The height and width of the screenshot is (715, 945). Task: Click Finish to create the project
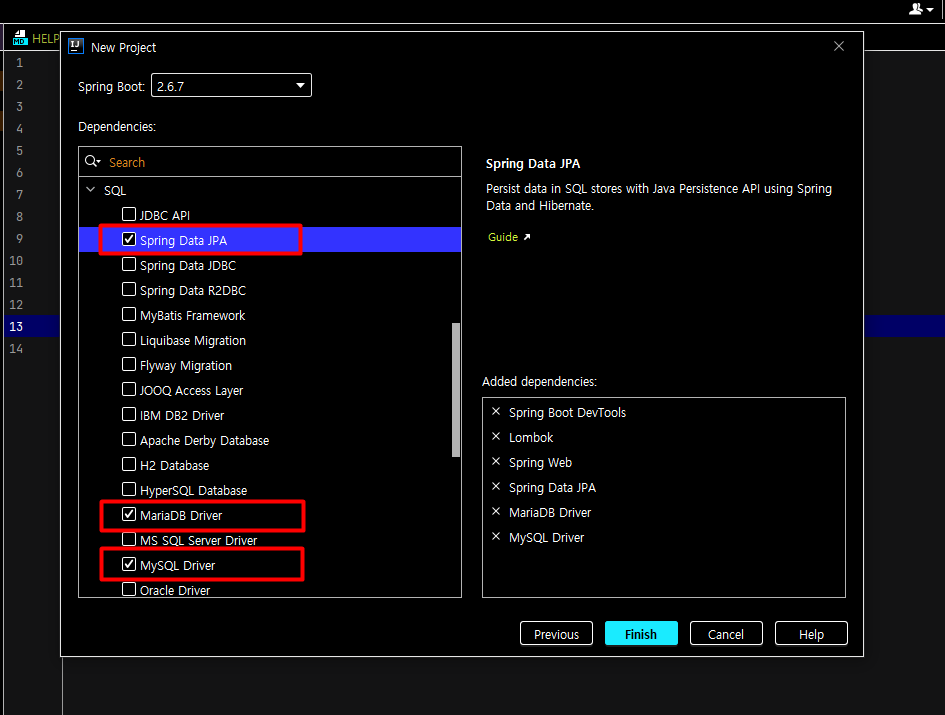click(641, 634)
